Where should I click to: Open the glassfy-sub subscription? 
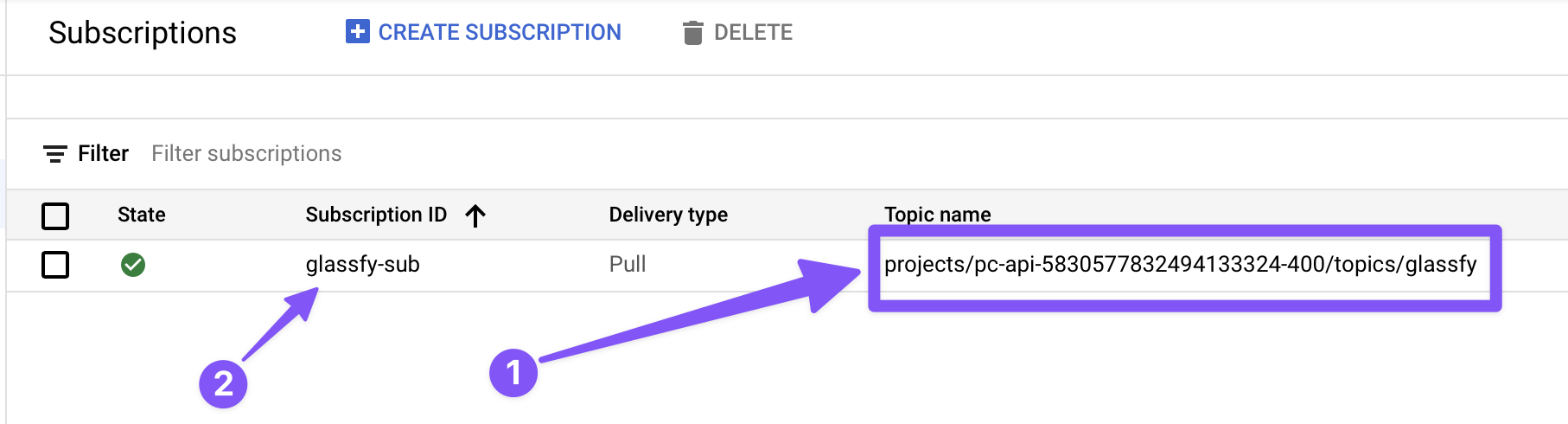[x=362, y=265]
